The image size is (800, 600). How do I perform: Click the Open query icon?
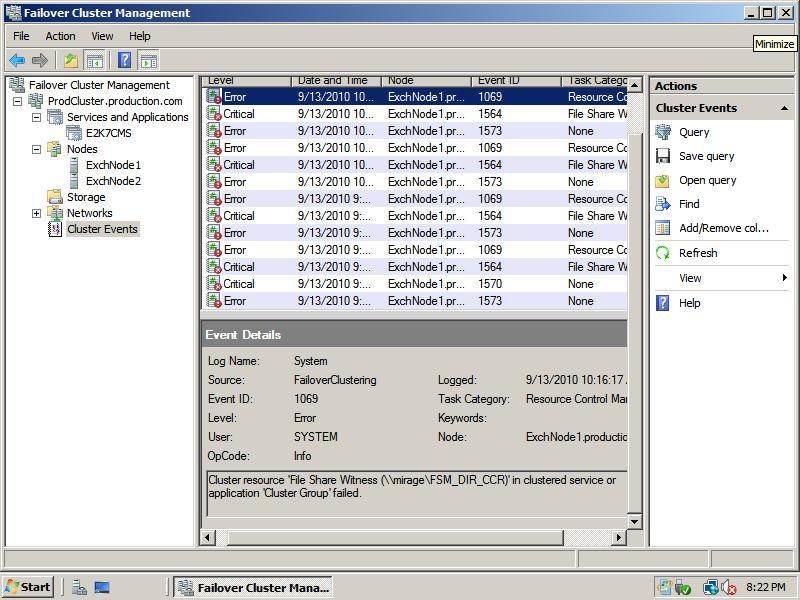(x=663, y=180)
